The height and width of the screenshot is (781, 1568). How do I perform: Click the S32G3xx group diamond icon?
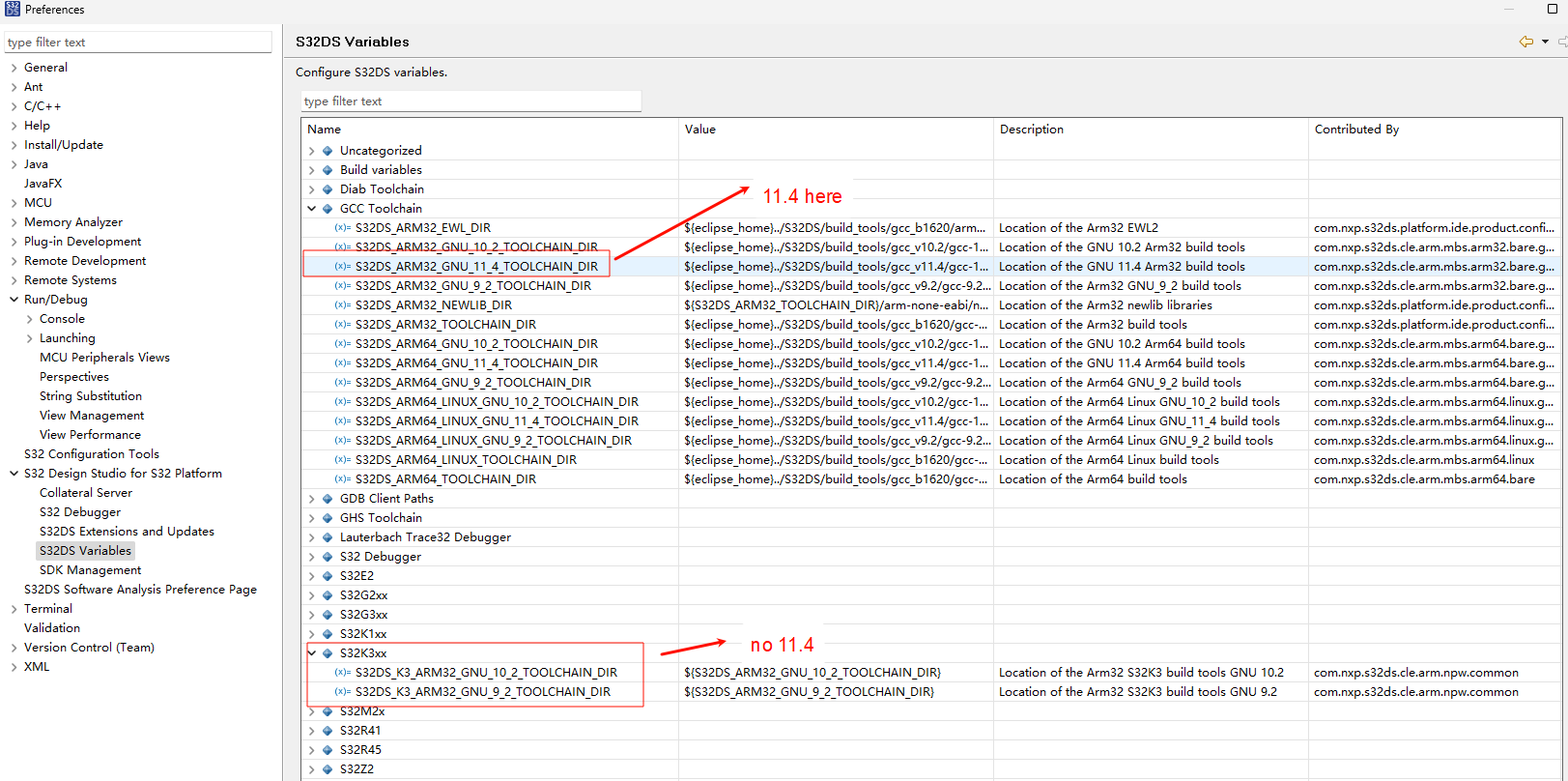point(328,615)
